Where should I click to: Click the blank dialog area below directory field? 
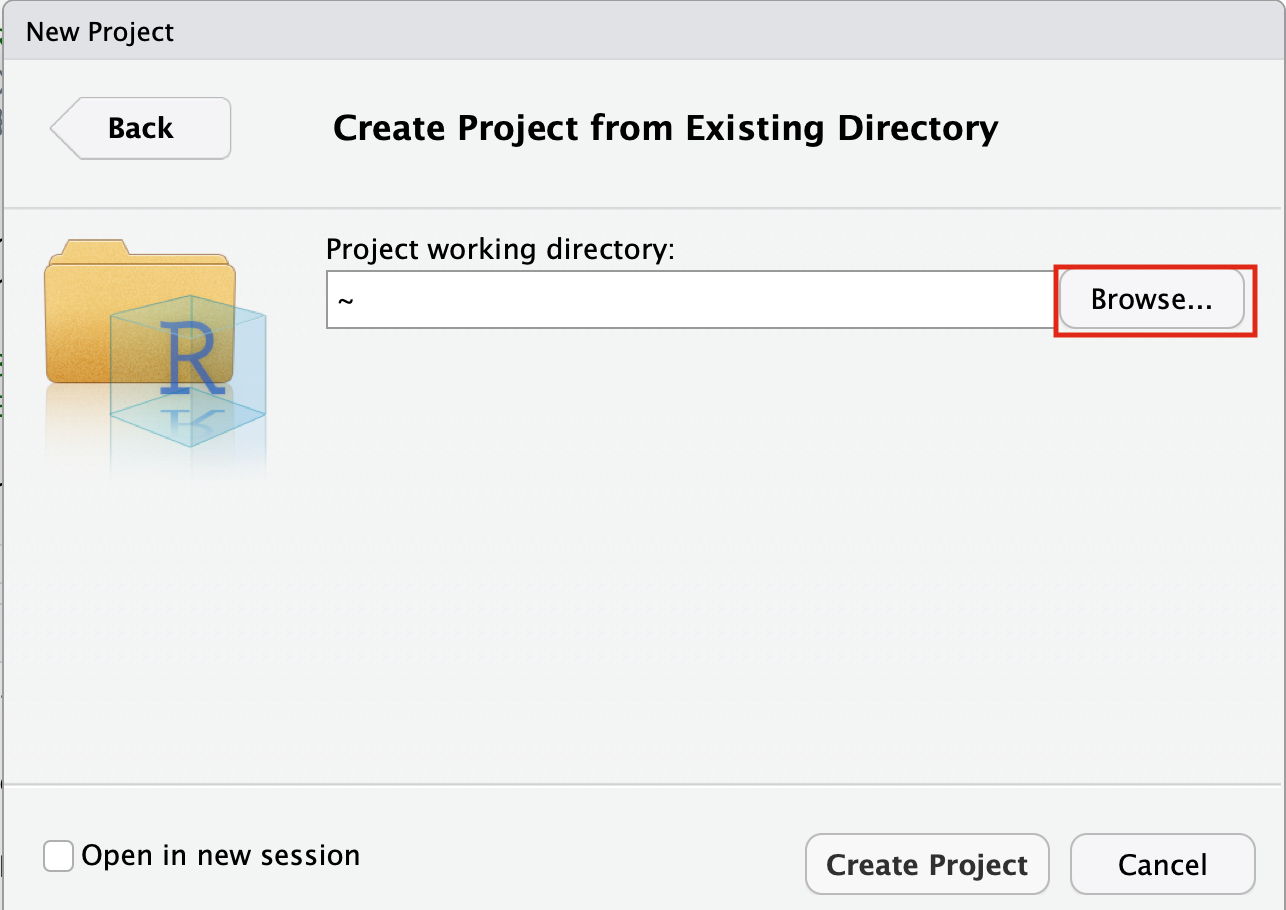(700, 550)
